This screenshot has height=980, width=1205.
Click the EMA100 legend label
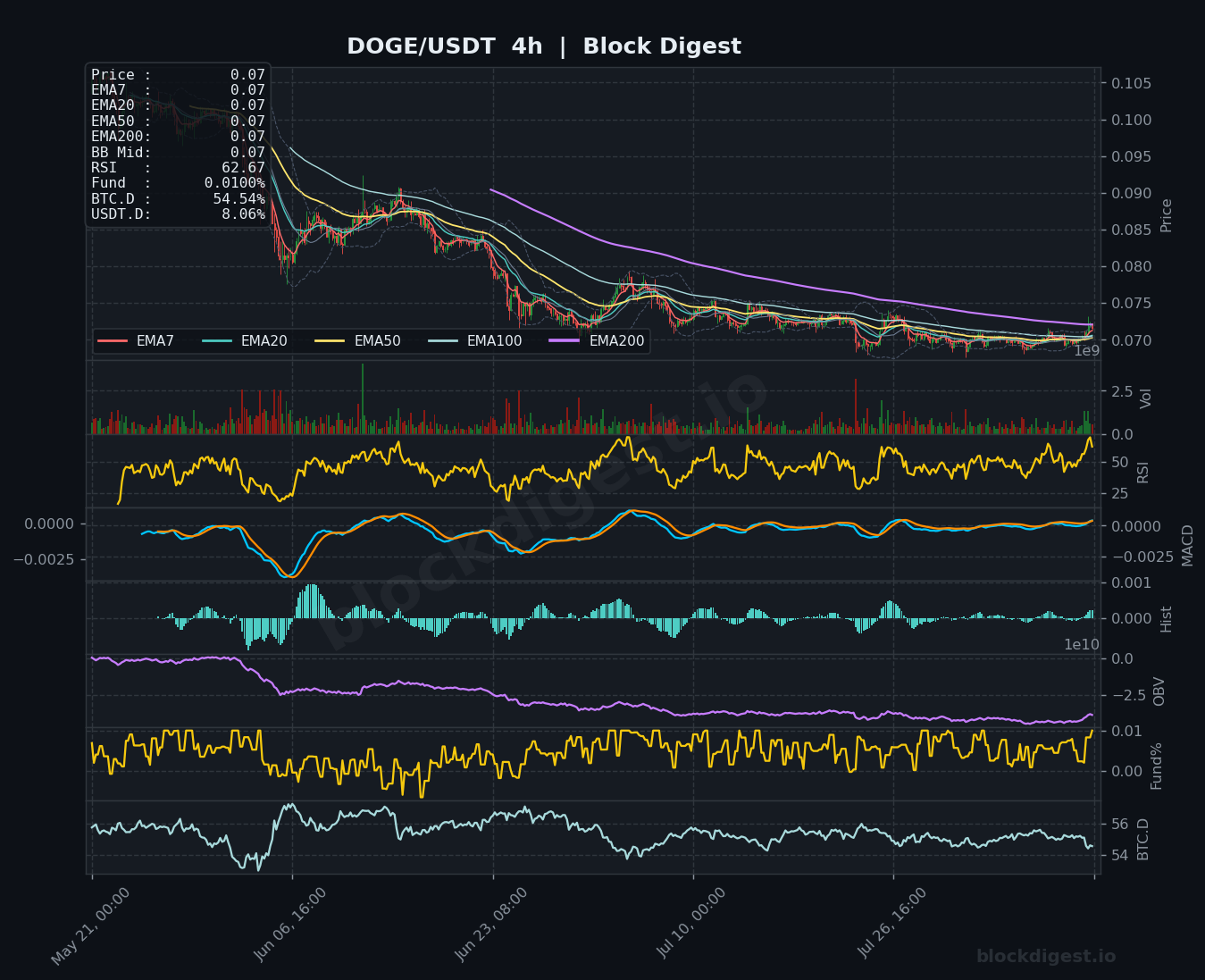[x=494, y=341]
